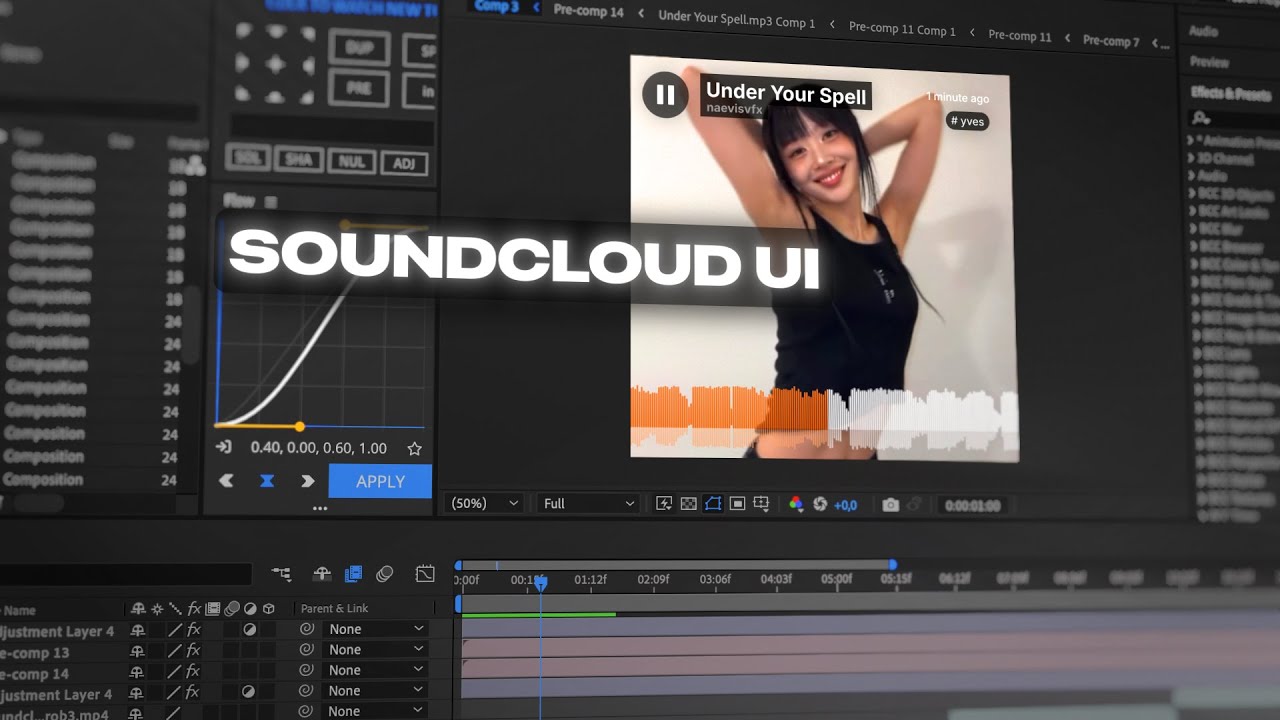Open the (50%) magnification dropdown
The height and width of the screenshot is (720, 1280).
(x=485, y=504)
